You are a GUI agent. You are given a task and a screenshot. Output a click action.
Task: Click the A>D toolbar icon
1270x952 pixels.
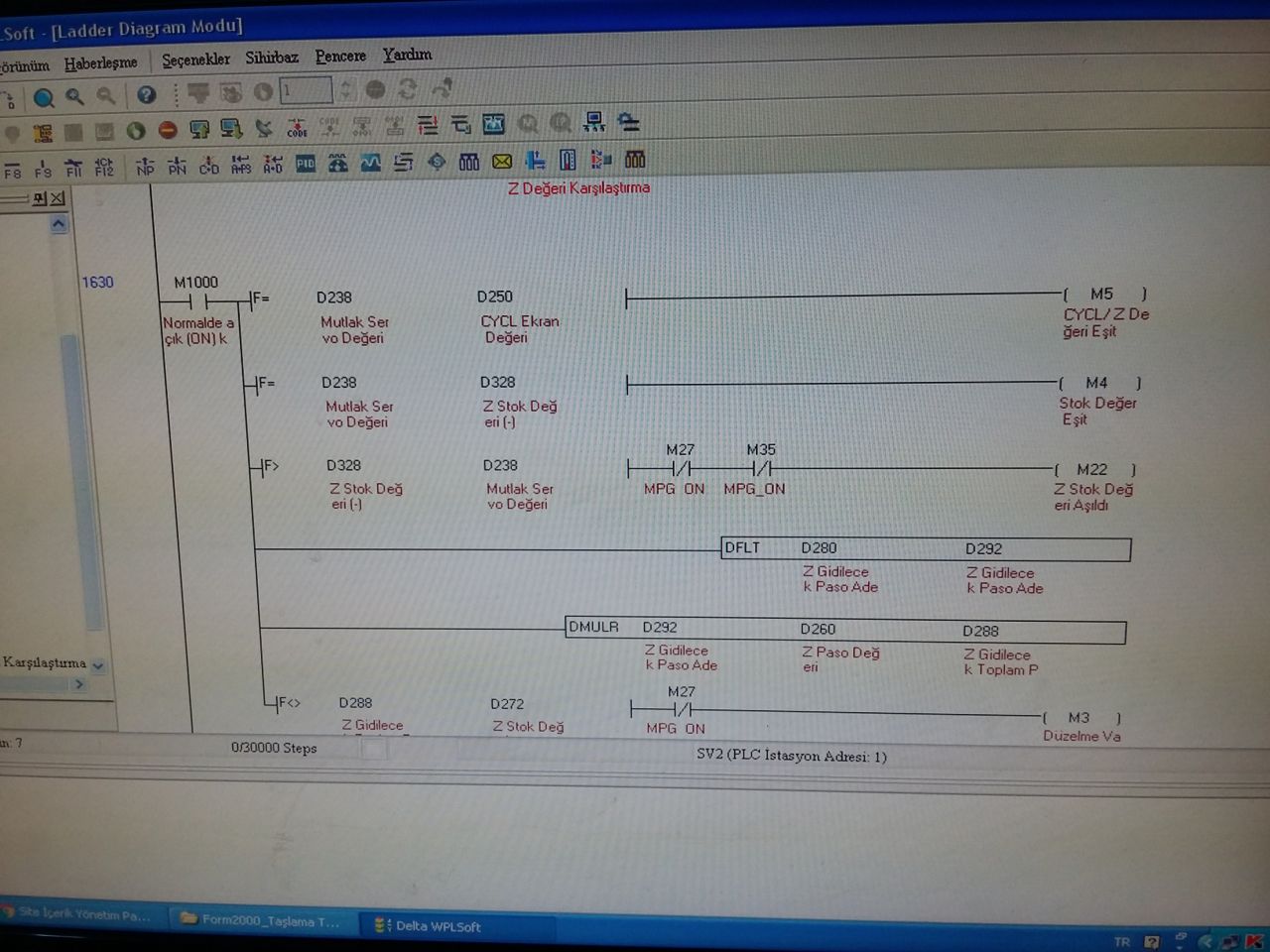point(273,164)
